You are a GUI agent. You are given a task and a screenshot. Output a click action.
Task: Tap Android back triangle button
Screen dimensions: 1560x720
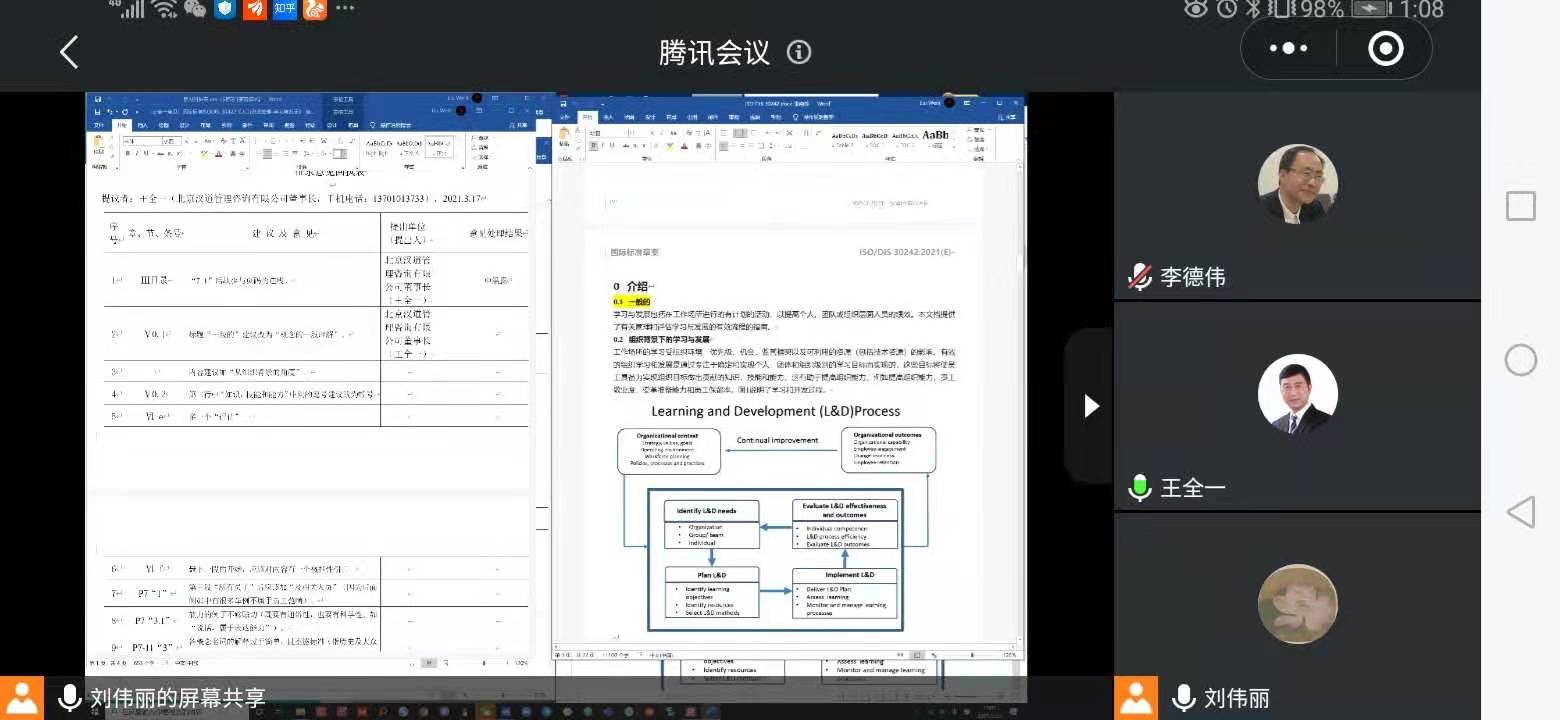1520,512
